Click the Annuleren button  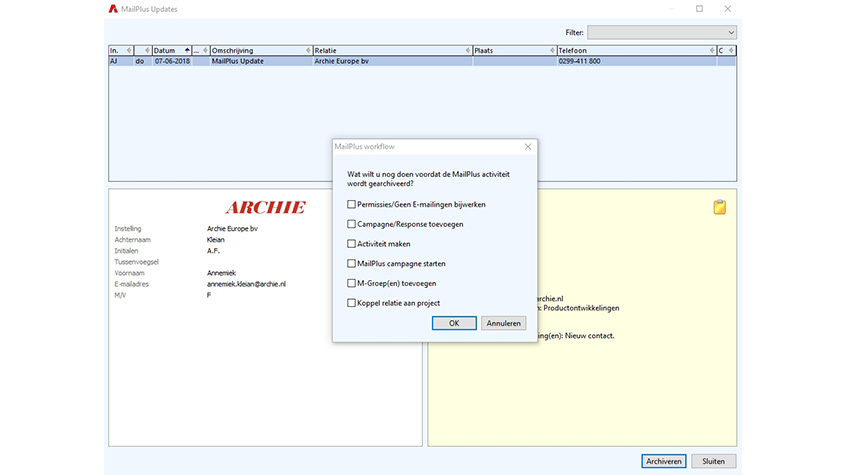click(503, 323)
